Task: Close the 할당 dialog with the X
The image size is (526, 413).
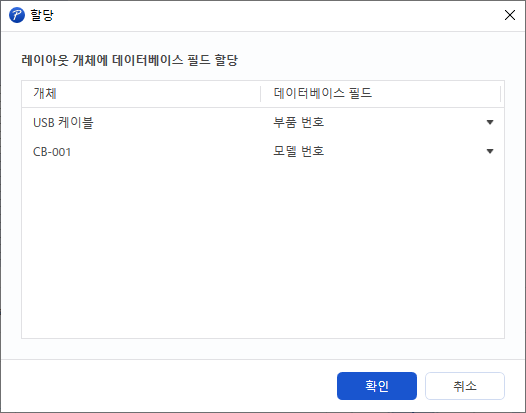Action: [510, 15]
